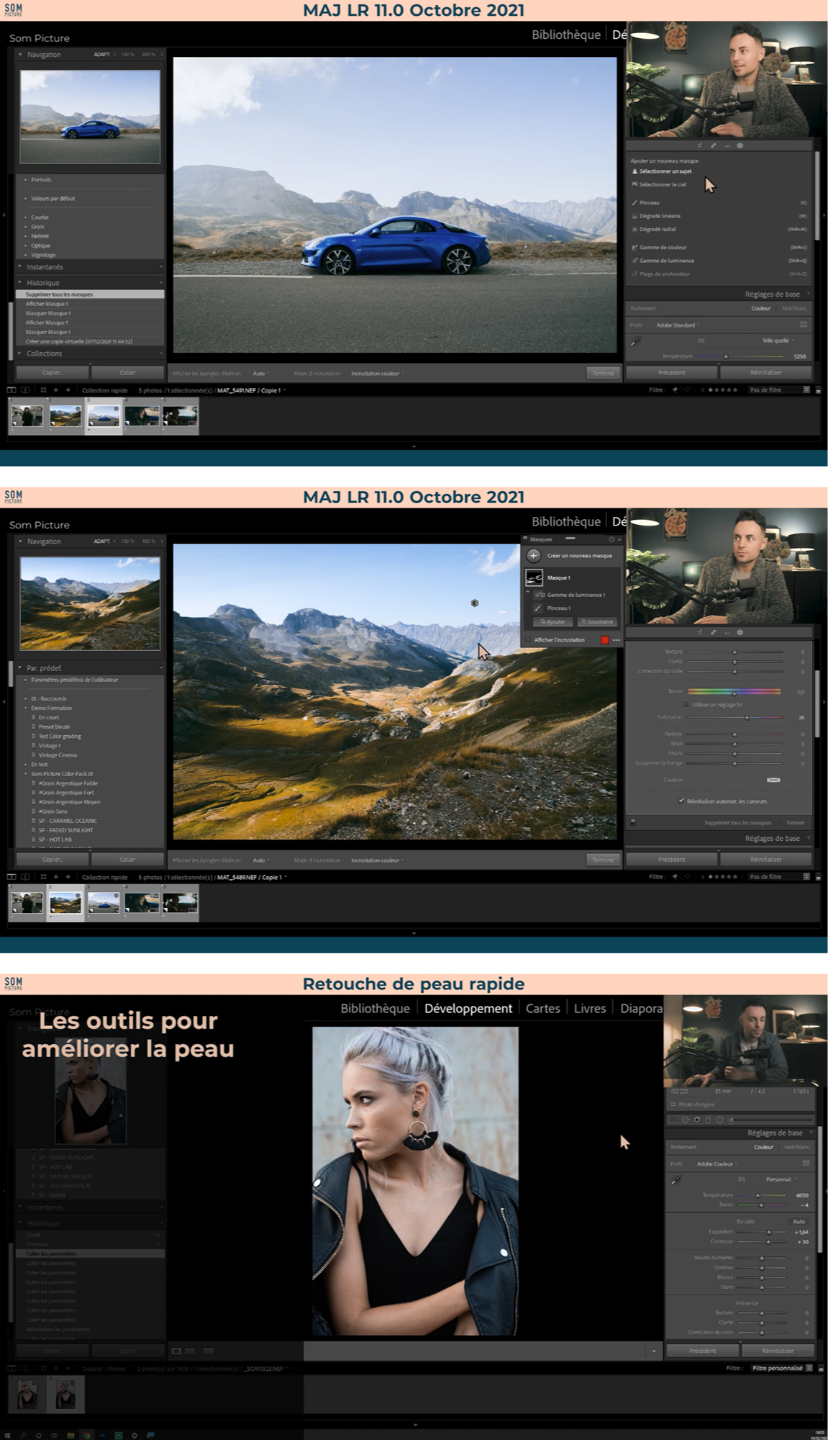Click the white balance eyedropper in portrait screen

click(677, 1180)
